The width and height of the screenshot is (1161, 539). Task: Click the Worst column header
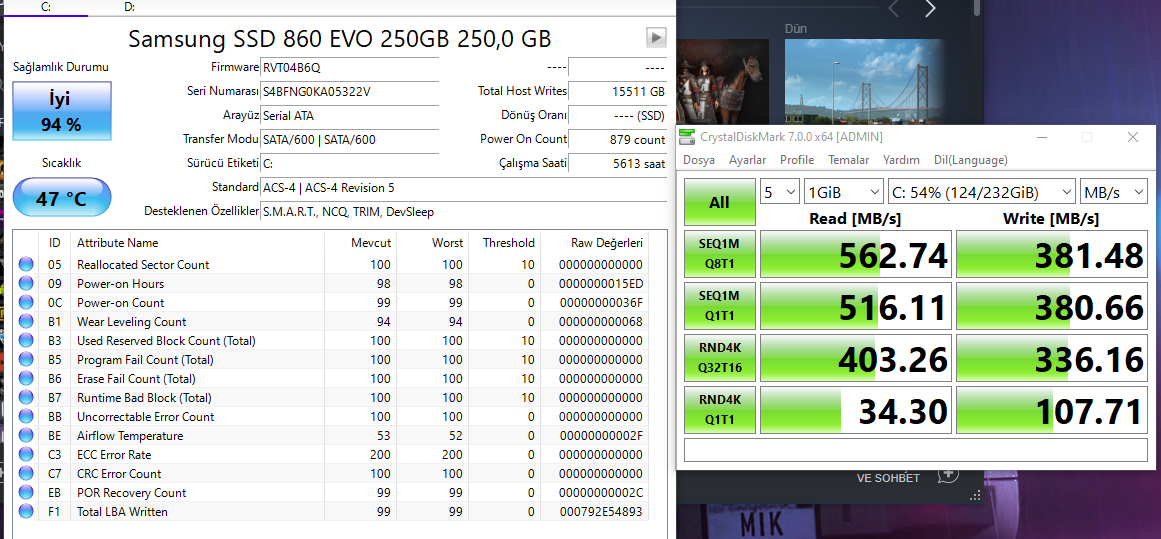click(x=448, y=243)
